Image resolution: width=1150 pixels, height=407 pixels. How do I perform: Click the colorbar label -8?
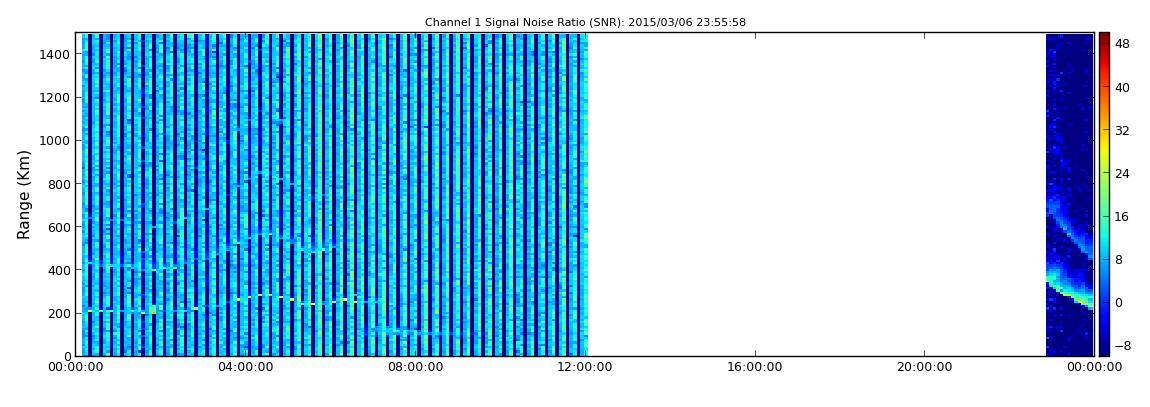coord(1122,345)
